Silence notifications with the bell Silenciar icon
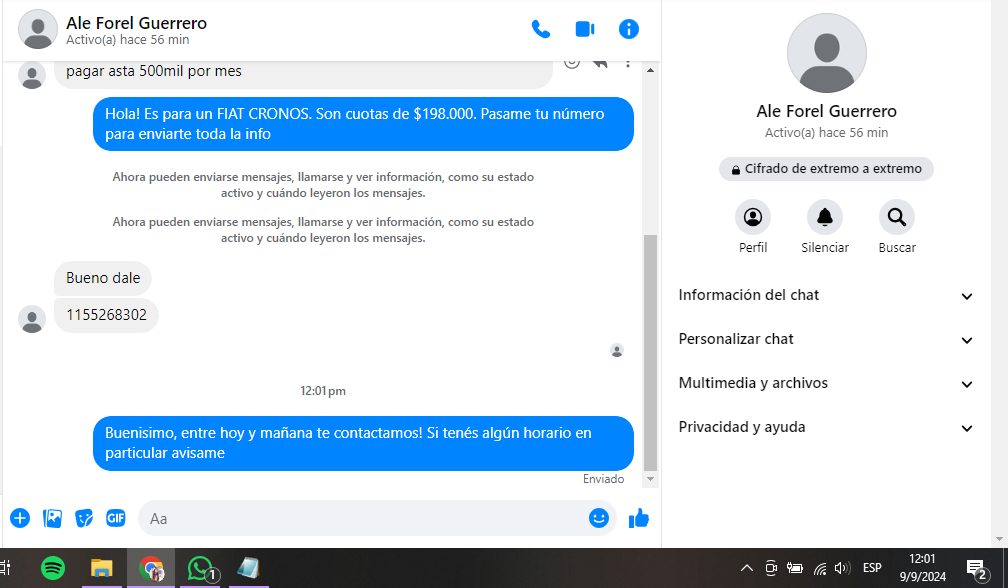The image size is (1008, 588). tap(825, 217)
